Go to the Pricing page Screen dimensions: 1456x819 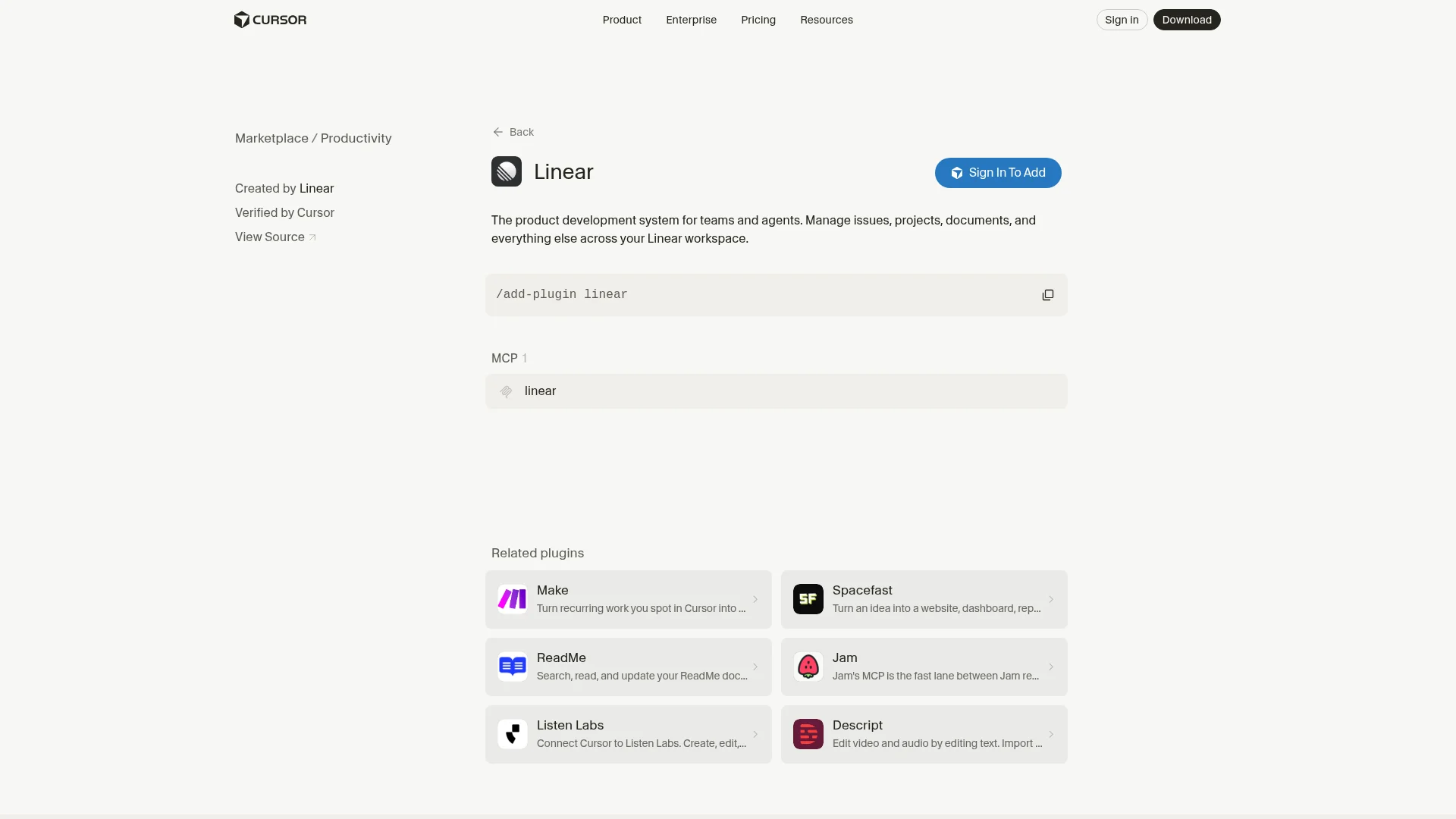click(758, 20)
